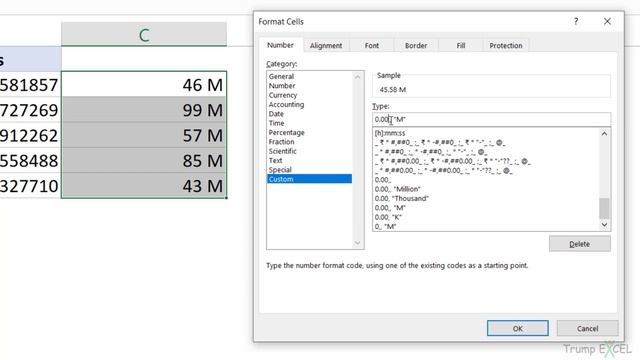Select the Text category
Viewport: 640px width, 360px height.
coord(309,160)
